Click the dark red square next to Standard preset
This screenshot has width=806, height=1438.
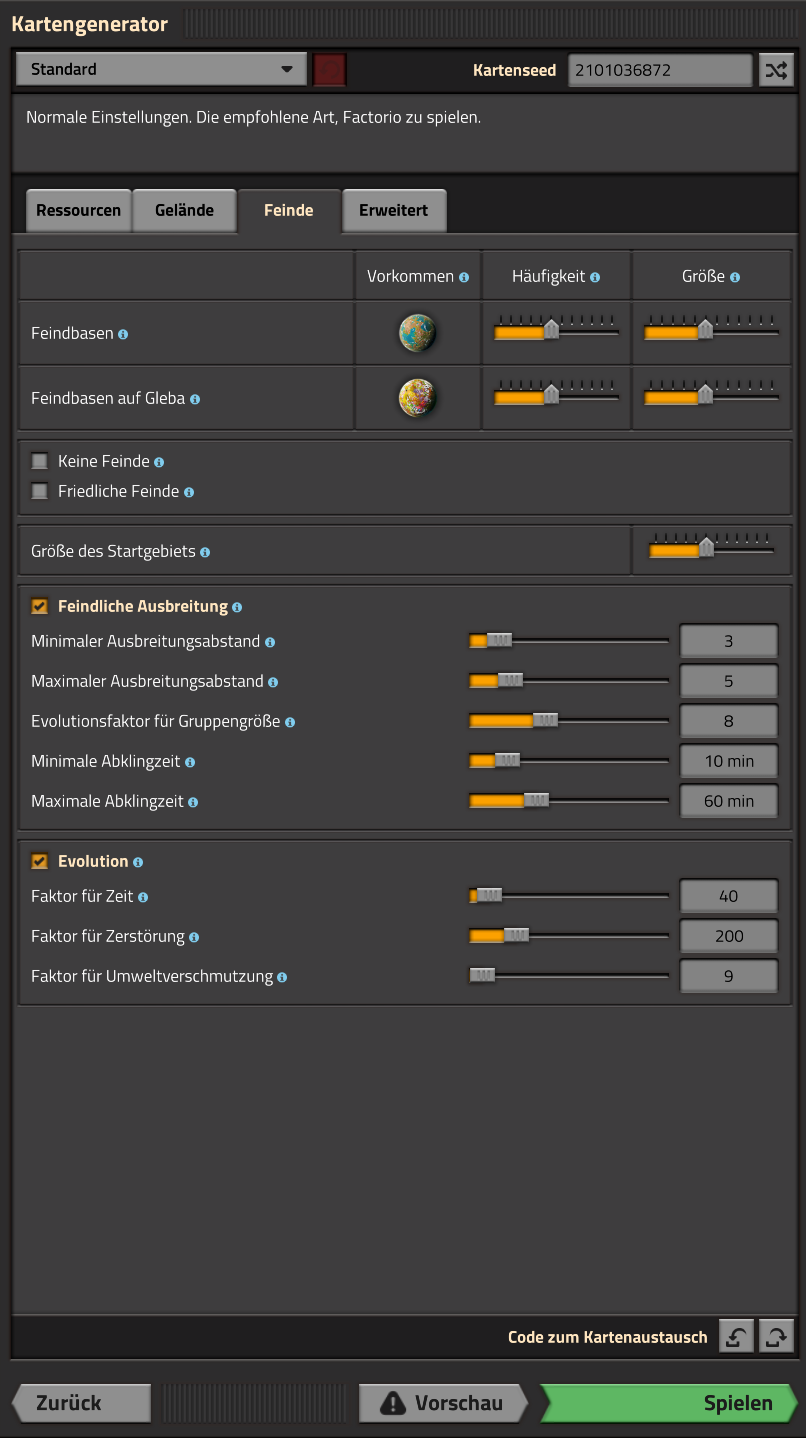pos(330,70)
